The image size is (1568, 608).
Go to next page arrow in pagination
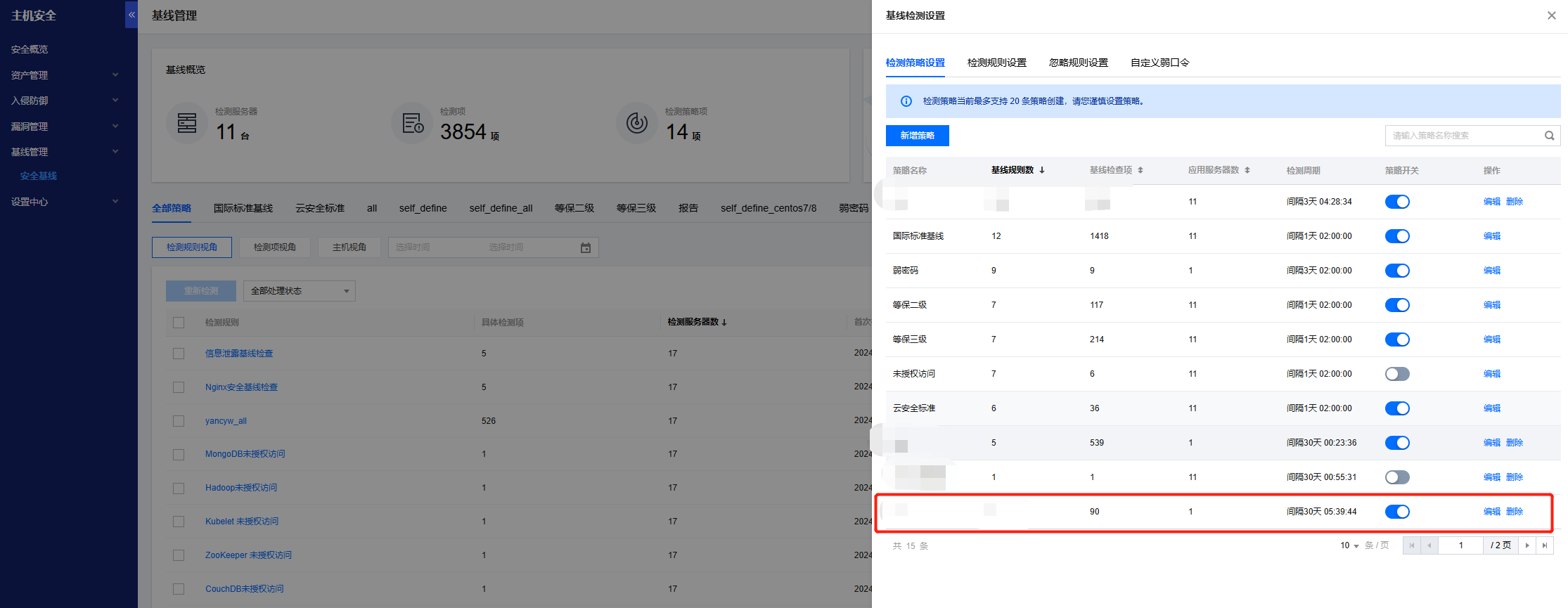(1527, 545)
